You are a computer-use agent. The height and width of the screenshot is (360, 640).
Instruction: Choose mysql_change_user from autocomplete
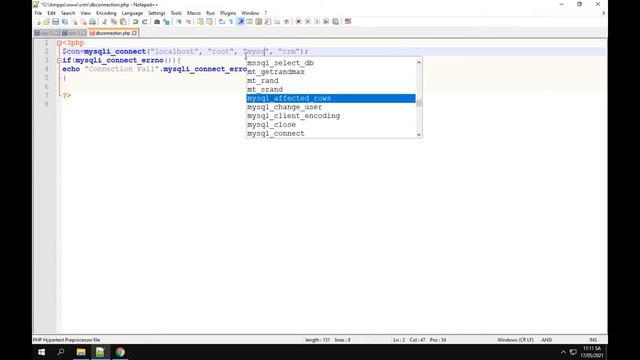[331, 107]
